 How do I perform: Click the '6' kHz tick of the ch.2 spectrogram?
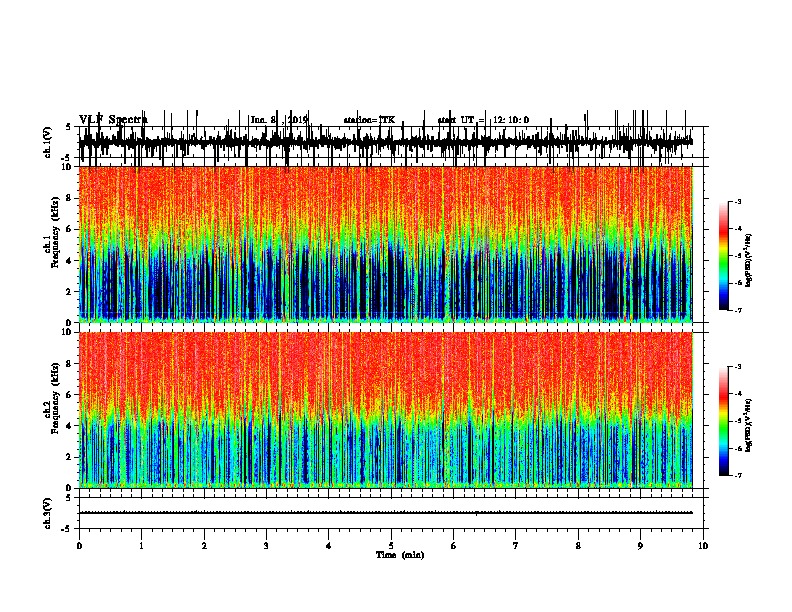click(70, 395)
